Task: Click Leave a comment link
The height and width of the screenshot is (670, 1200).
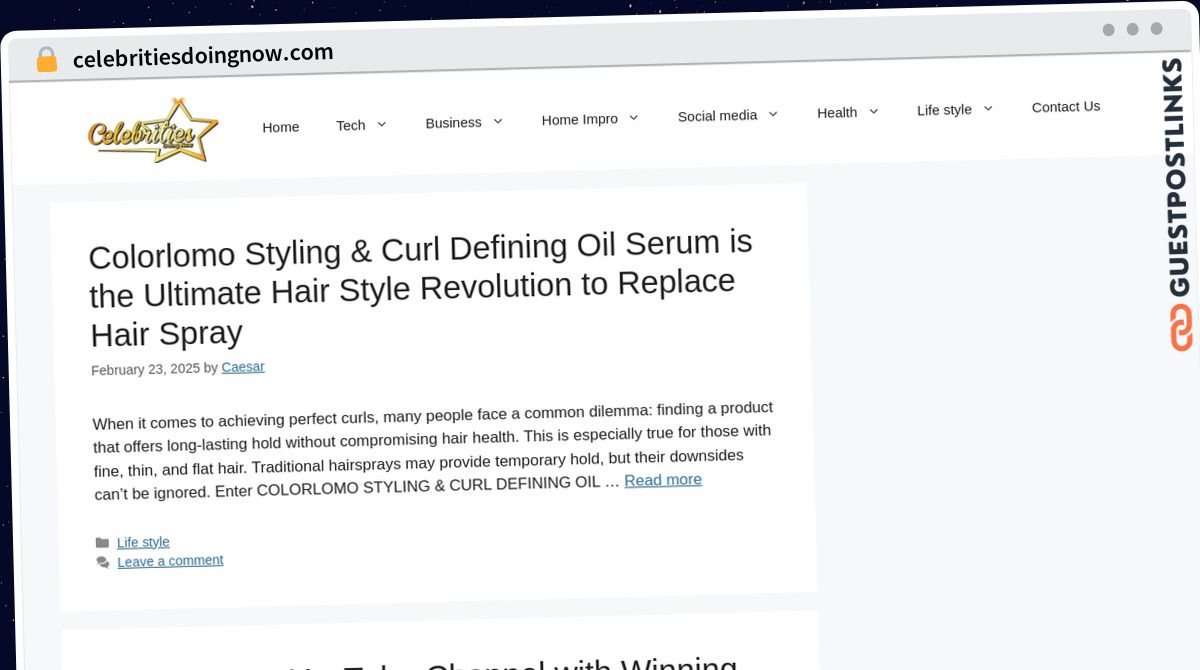Action: (170, 561)
